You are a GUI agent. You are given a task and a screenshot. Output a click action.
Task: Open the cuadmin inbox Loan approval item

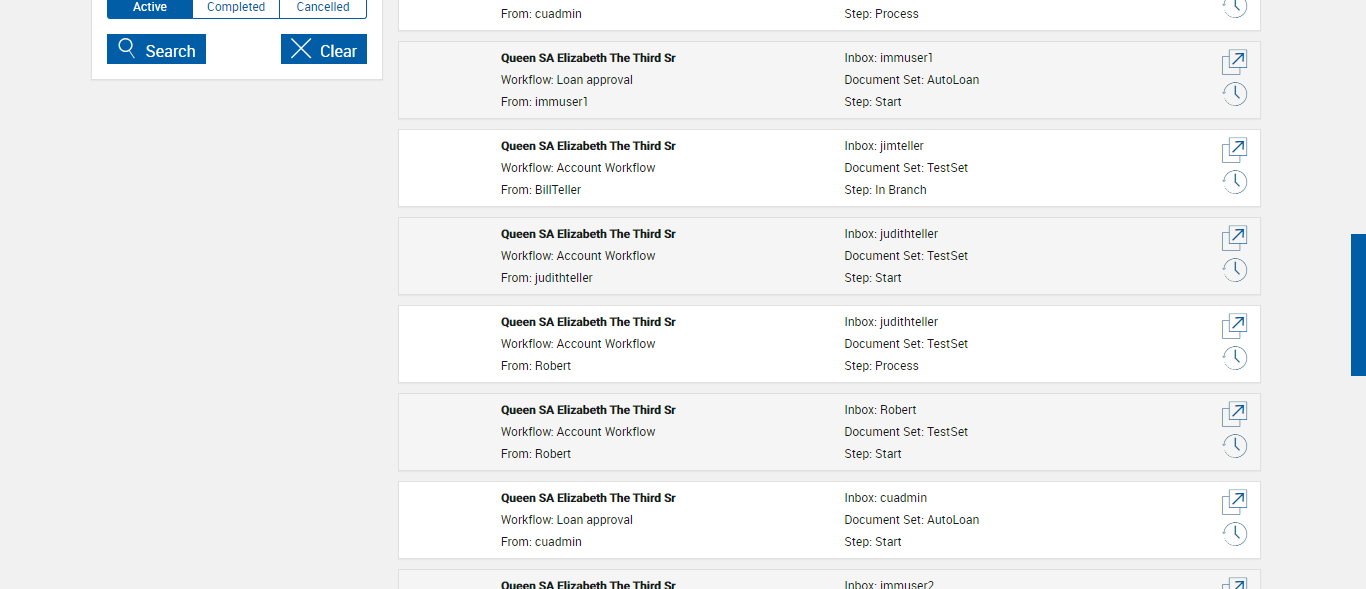click(1235, 502)
